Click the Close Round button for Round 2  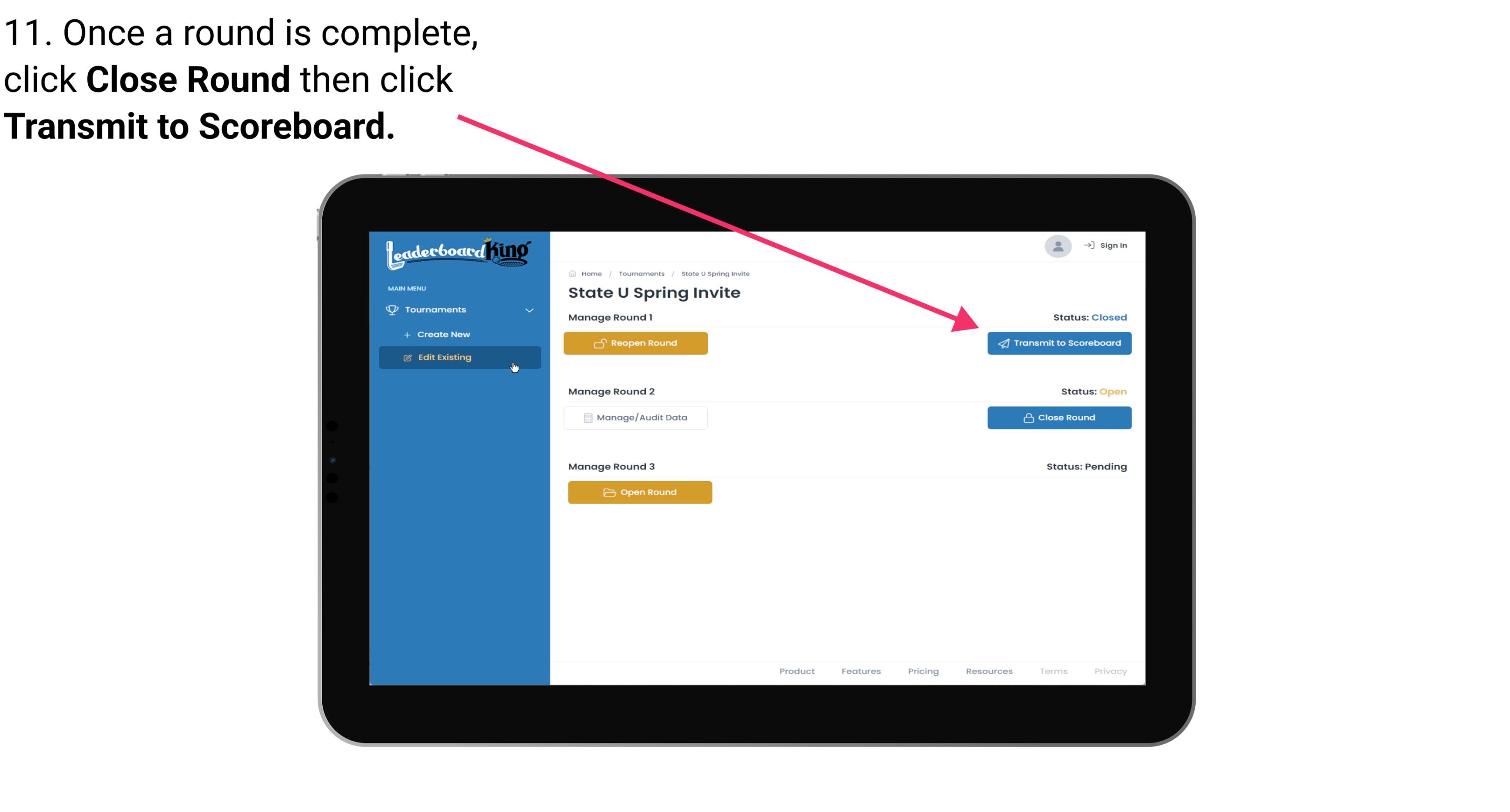(x=1059, y=417)
